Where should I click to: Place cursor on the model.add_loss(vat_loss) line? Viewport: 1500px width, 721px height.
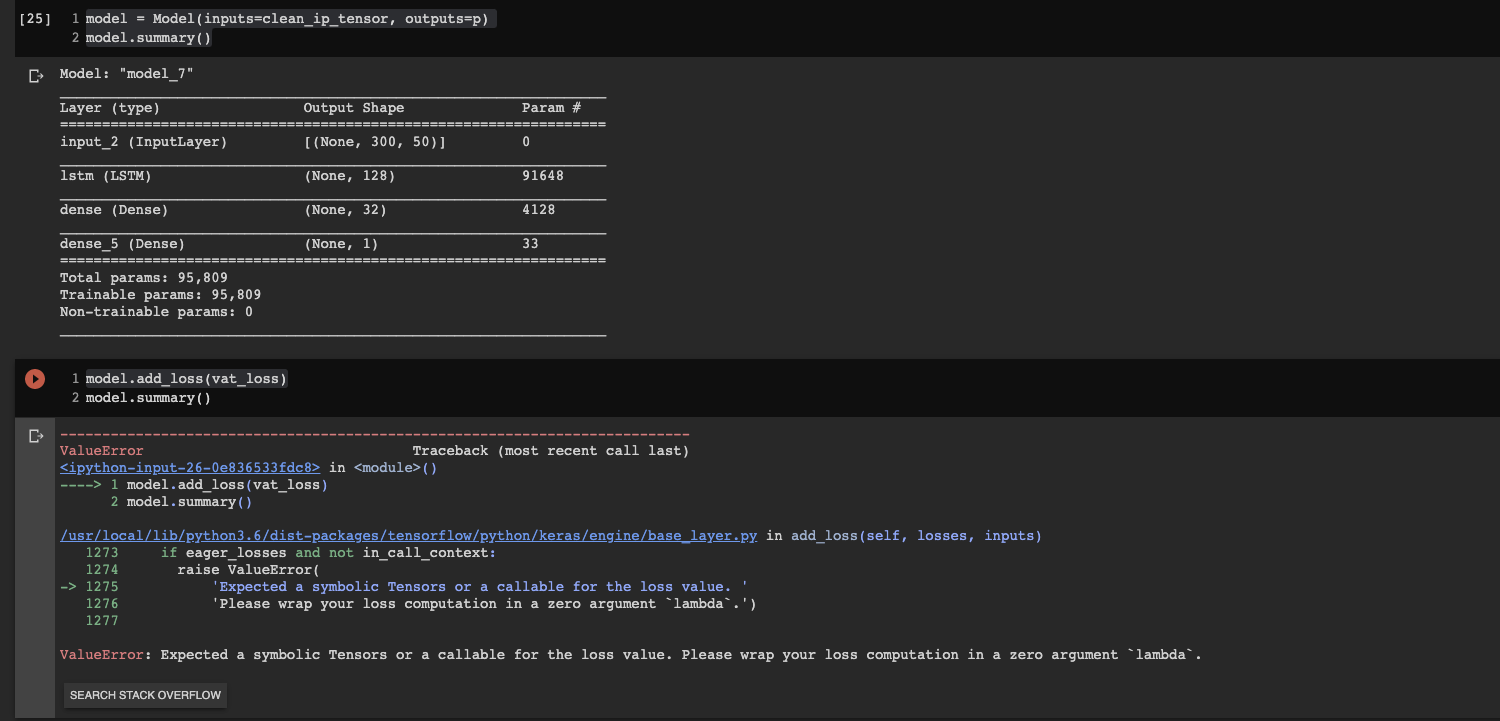point(185,378)
